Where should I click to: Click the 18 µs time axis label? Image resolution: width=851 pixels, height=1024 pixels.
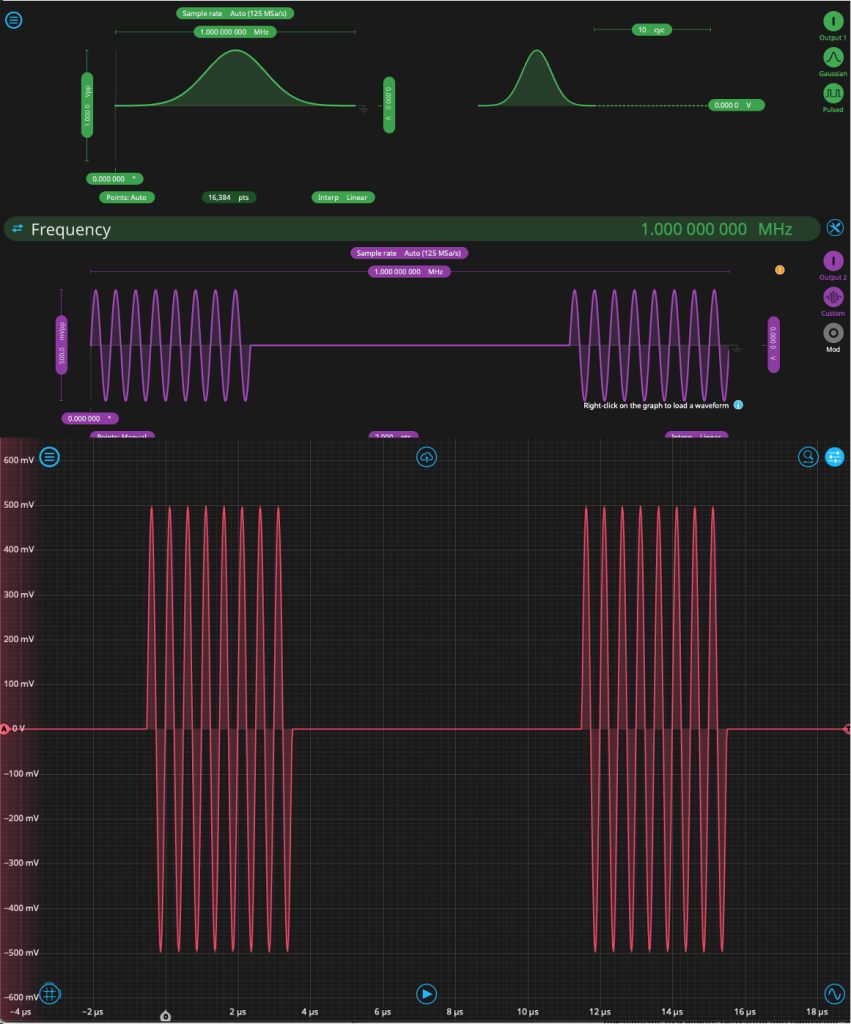tap(816, 1012)
